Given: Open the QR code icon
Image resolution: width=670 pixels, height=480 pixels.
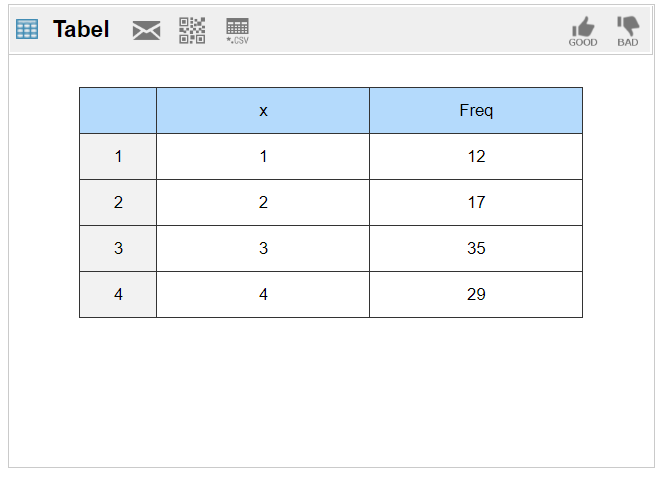Looking at the screenshot, I should point(192,31).
